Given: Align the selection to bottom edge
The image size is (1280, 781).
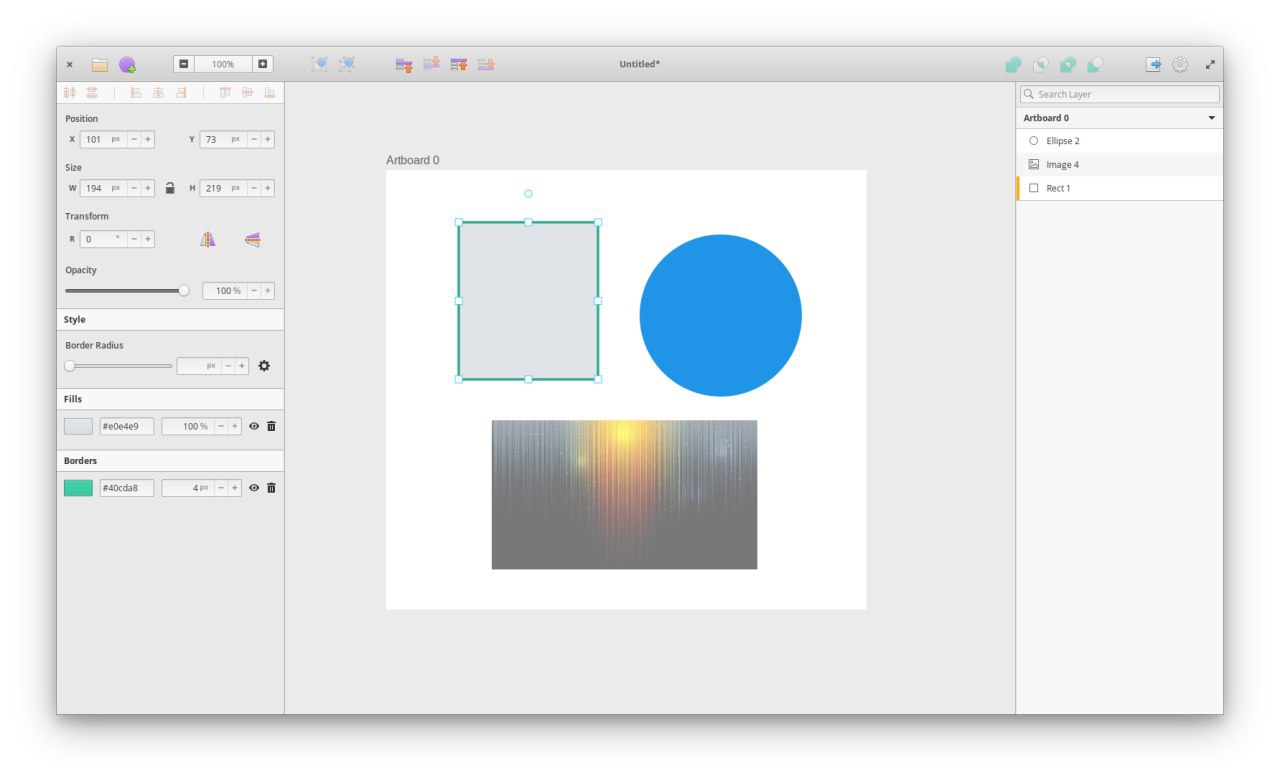Looking at the screenshot, I should tap(269, 92).
